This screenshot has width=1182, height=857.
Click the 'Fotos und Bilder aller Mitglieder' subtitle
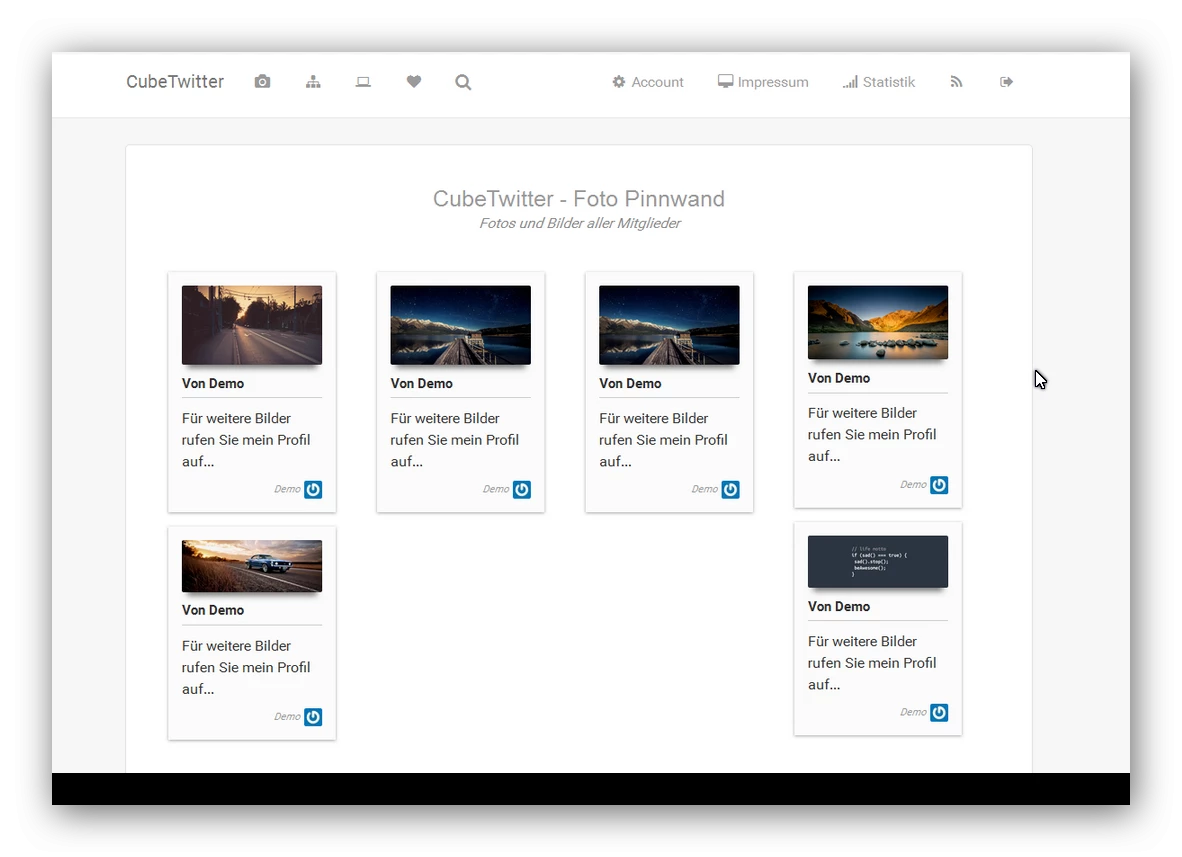(580, 223)
